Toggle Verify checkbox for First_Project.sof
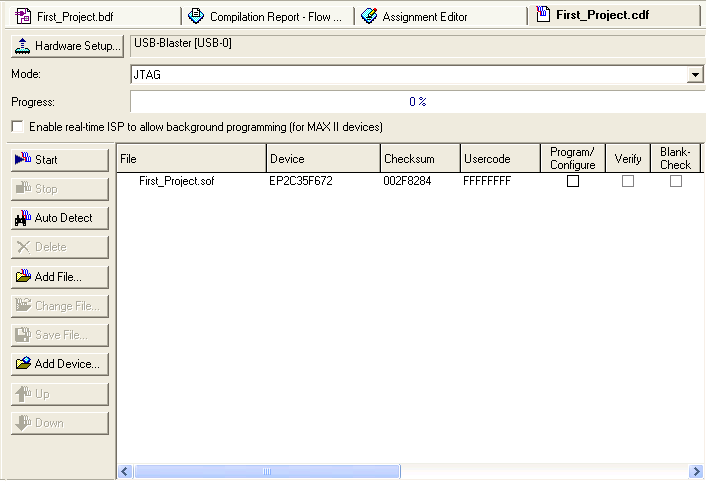The image size is (706, 481). (x=628, y=181)
